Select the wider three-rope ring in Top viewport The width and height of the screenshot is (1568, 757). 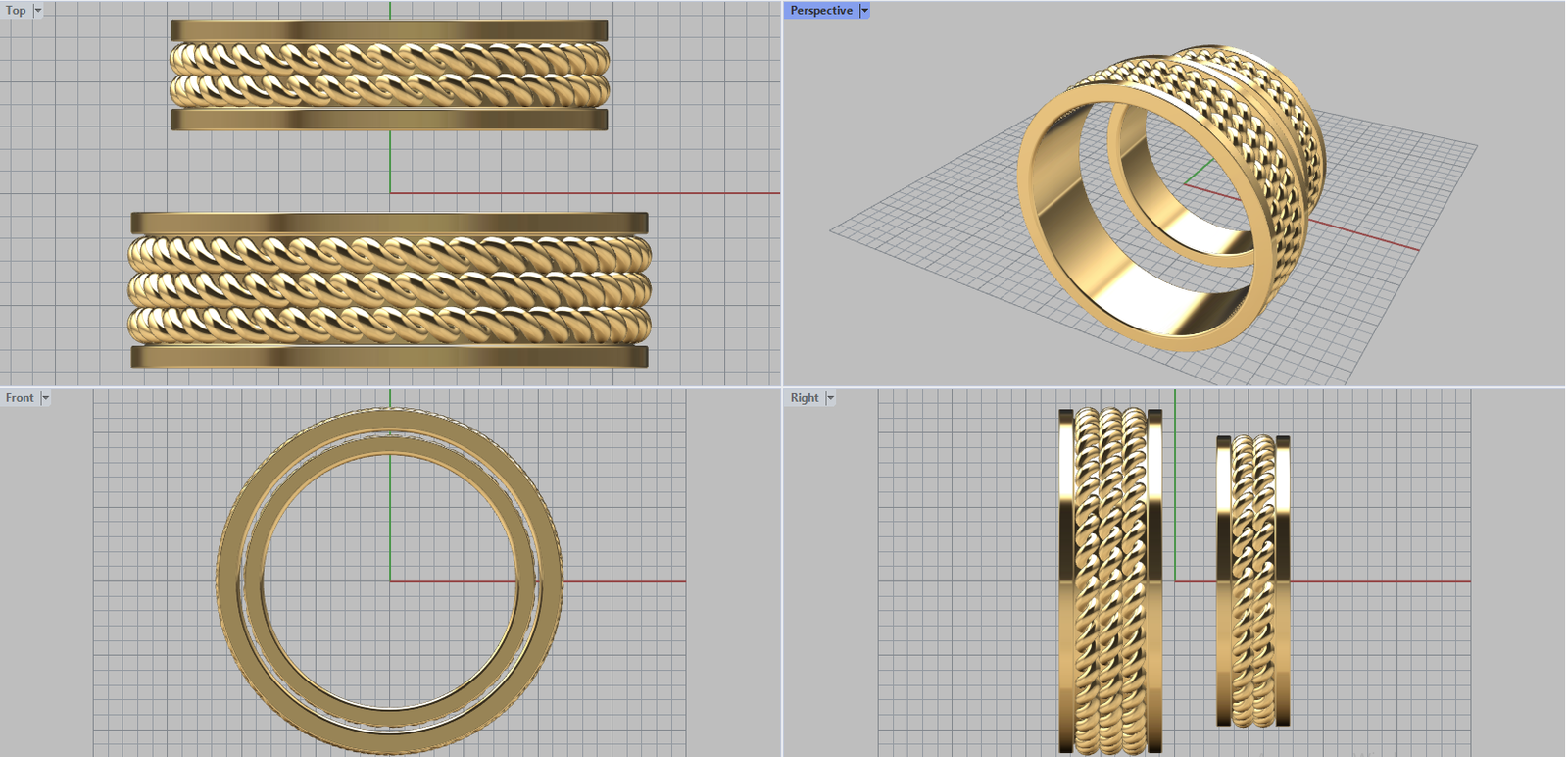point(389,289)
